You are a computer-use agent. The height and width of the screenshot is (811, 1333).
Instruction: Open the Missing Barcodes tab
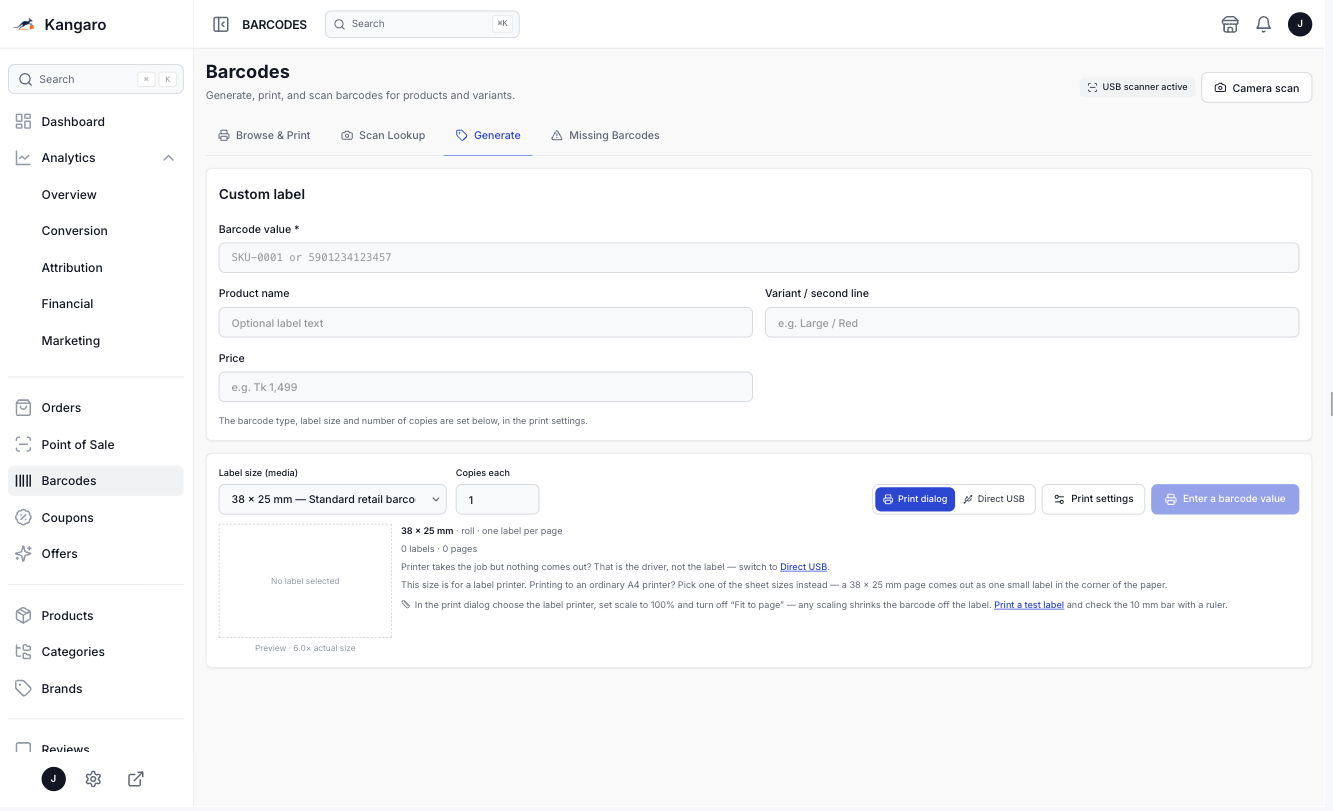[x=605, y=135]
